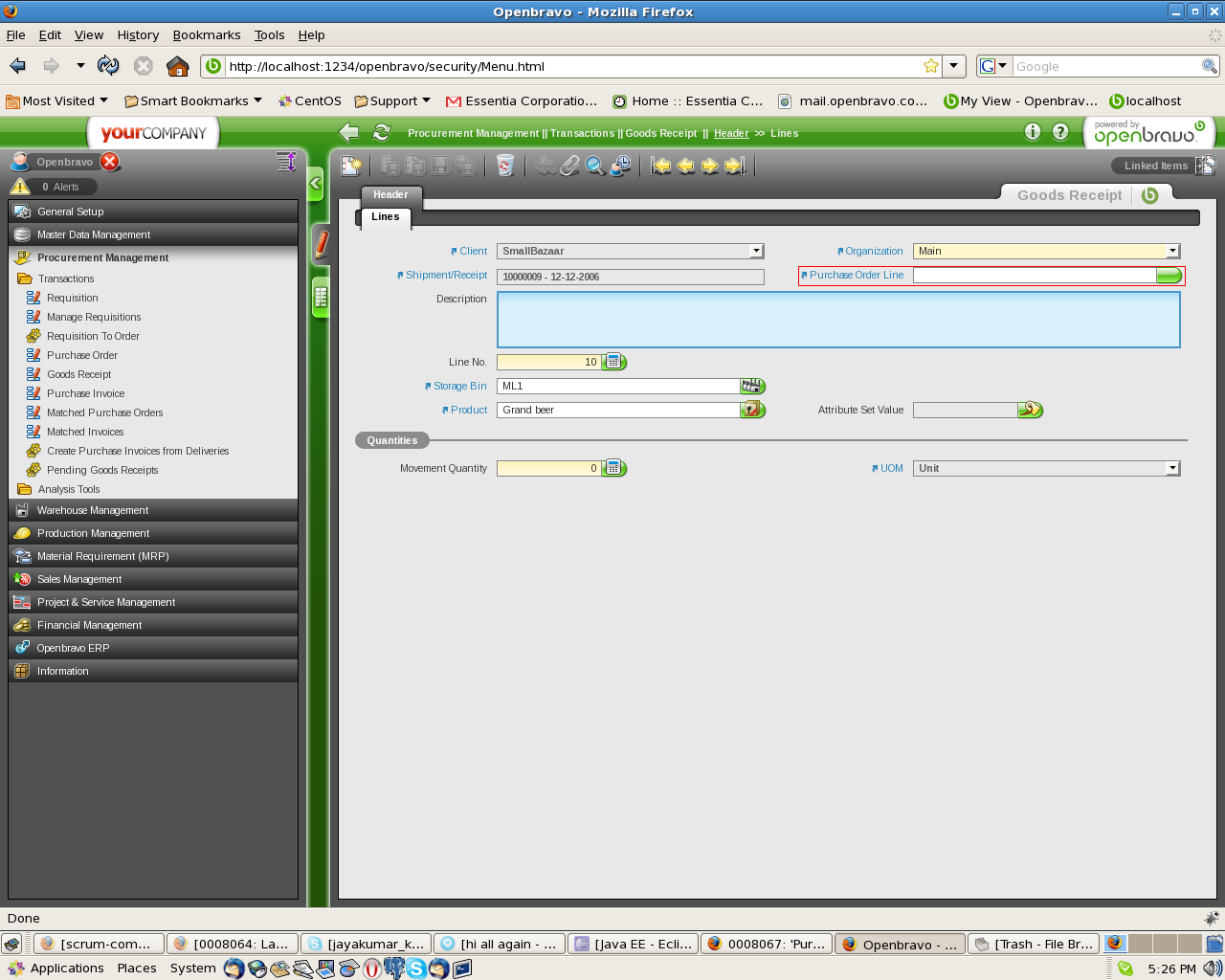Viewport: 1225px width, 980px height.
Task: Open the About information icon
Action: (x=1033, y=132)
